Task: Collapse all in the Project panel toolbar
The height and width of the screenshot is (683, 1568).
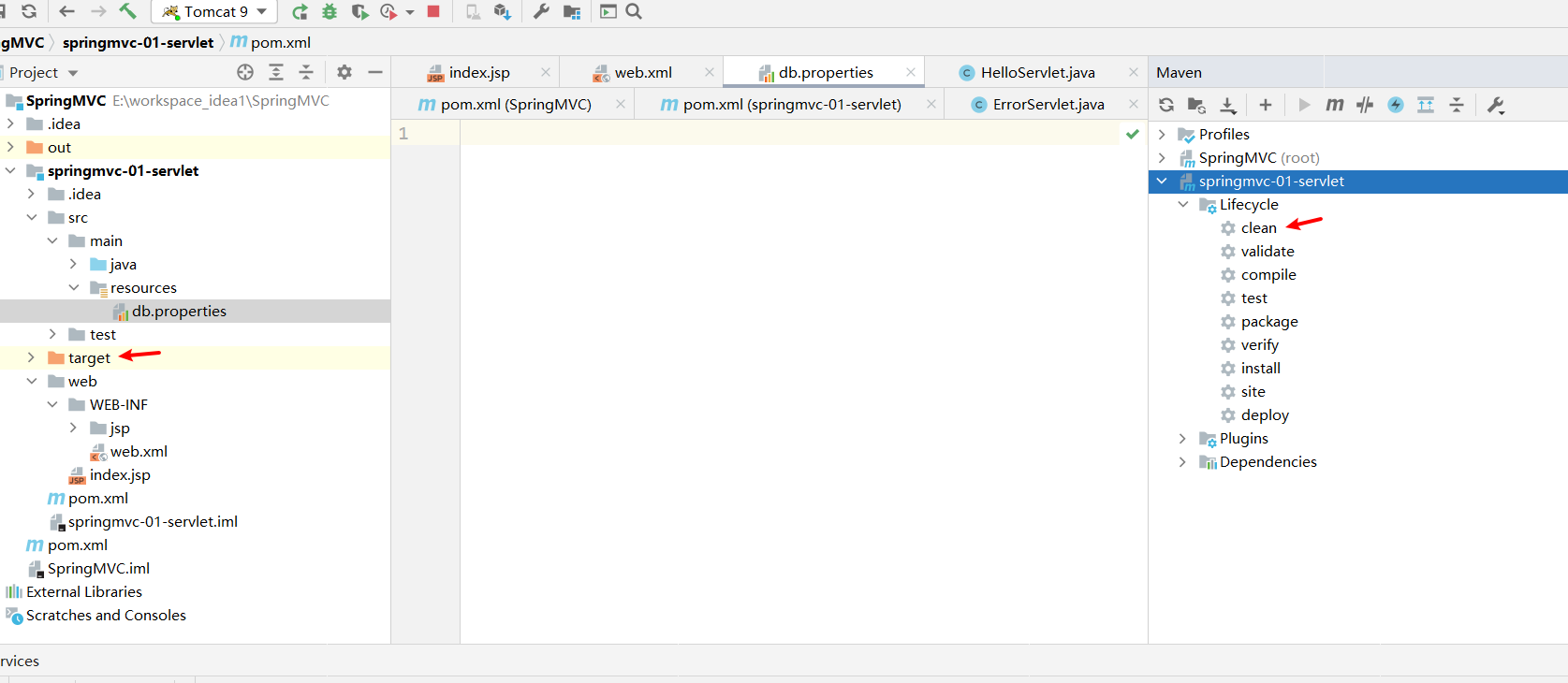Action: pos(306,72)
